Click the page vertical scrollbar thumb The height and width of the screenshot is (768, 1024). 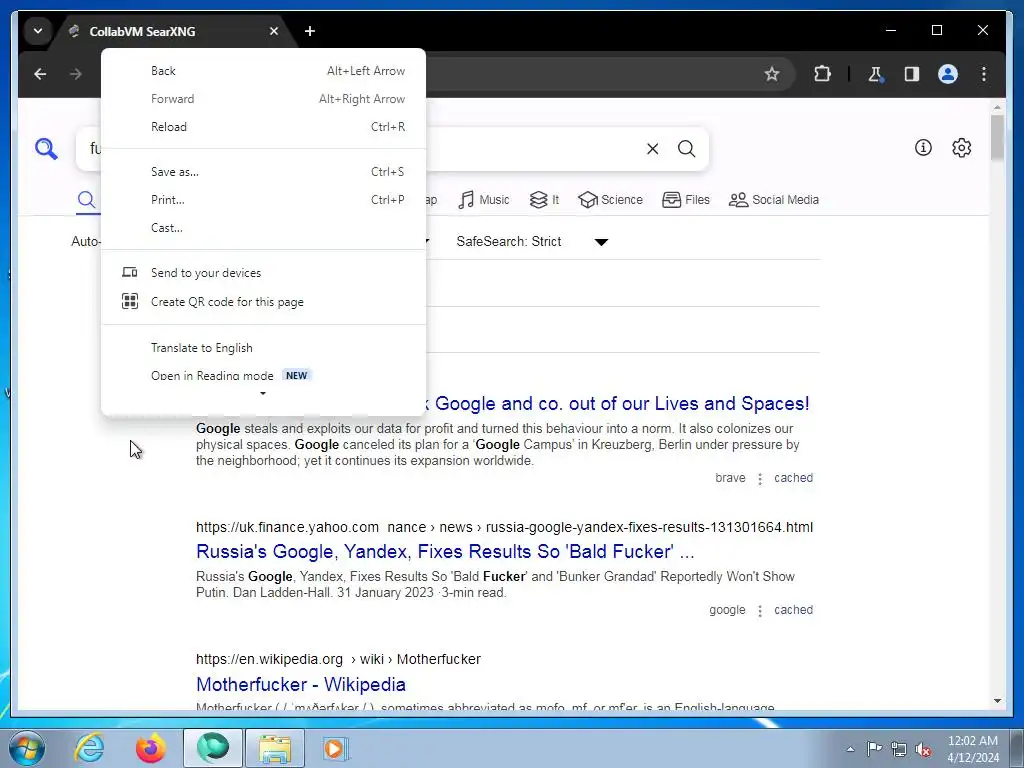[x=997, y=138]
